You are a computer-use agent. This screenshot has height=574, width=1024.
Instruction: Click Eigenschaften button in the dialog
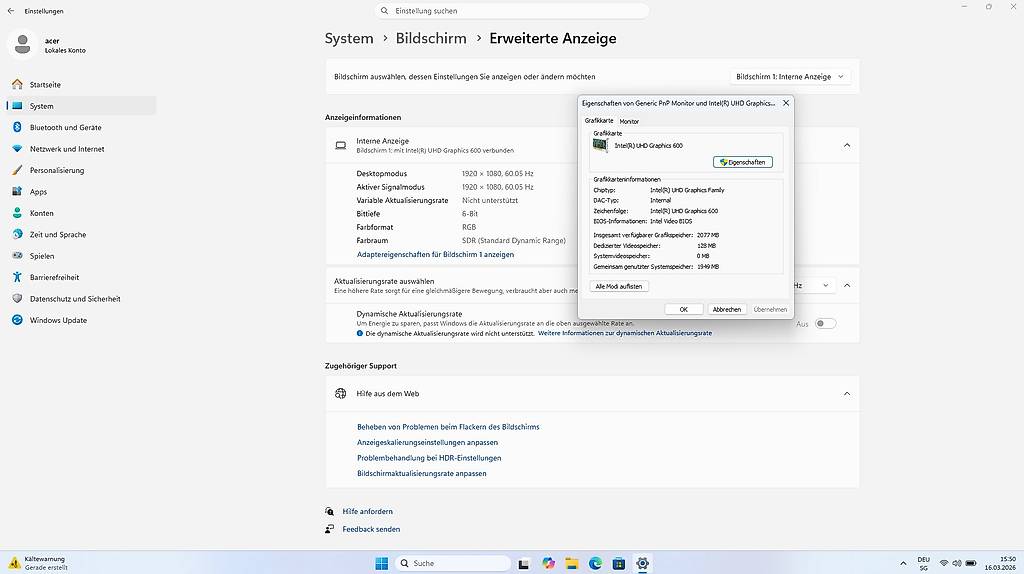[743, 162]
